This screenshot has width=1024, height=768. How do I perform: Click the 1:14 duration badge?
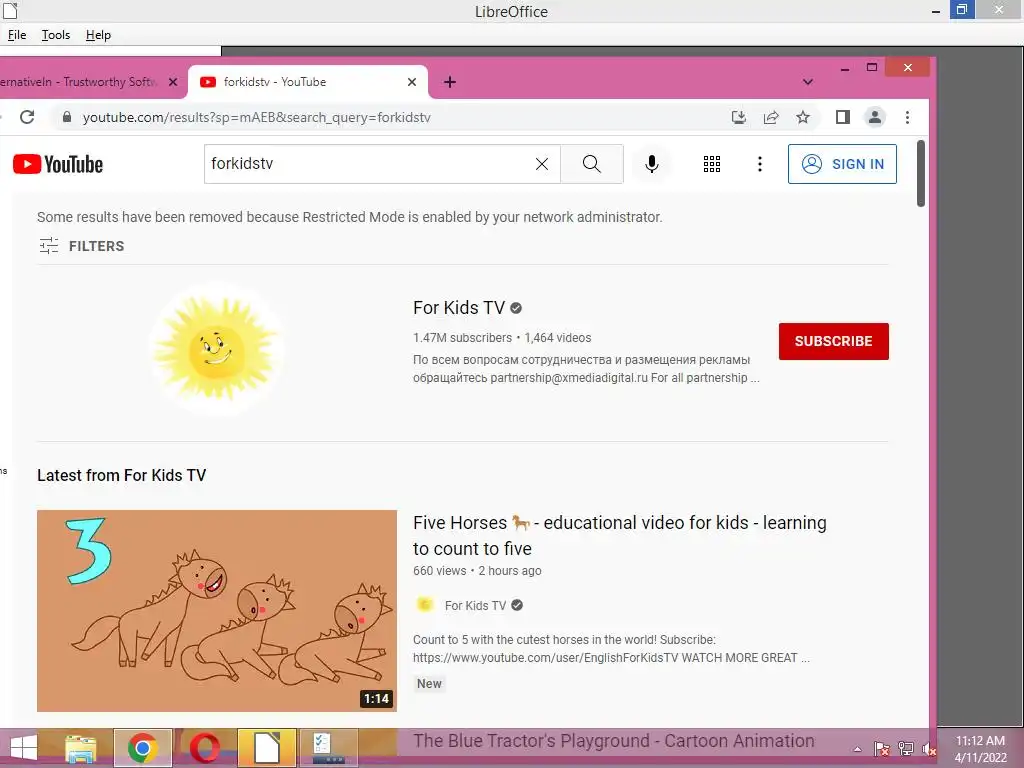click(376, 699)
